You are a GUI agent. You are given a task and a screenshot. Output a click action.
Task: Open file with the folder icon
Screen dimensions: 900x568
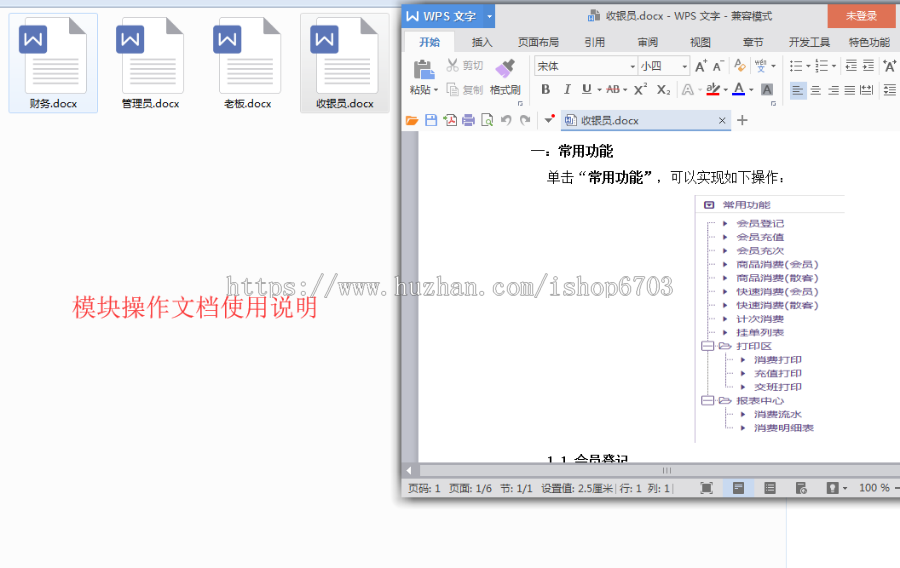(x=412, y=120)
